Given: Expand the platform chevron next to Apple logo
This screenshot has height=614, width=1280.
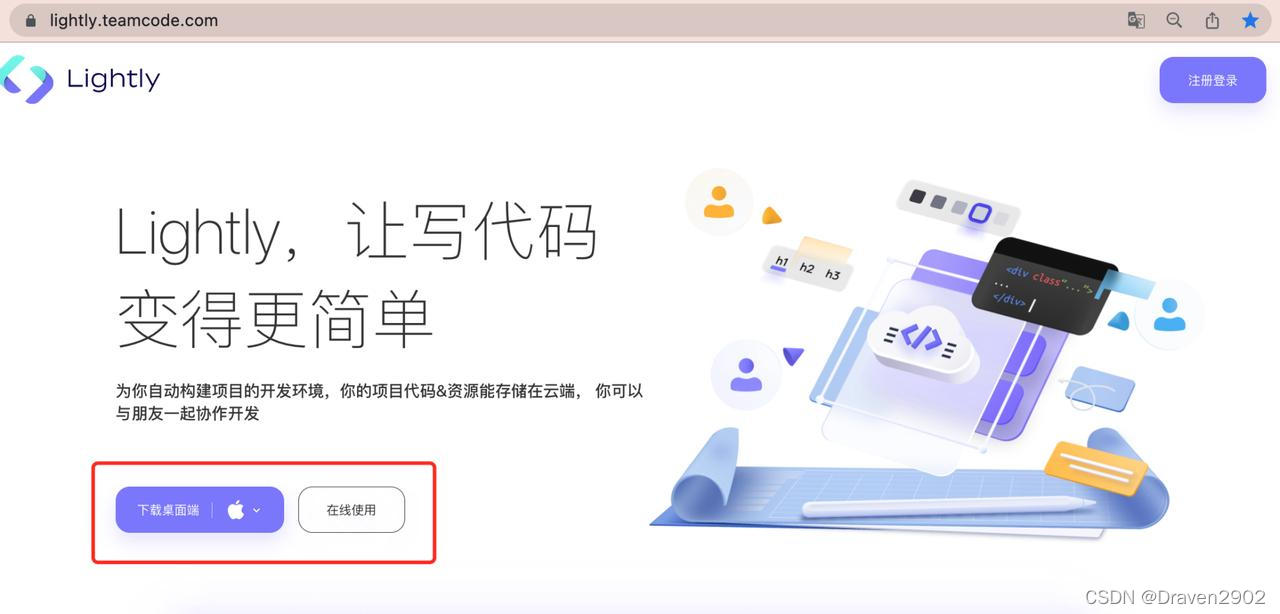Looking at the screenshot, I should pos(257,510).
